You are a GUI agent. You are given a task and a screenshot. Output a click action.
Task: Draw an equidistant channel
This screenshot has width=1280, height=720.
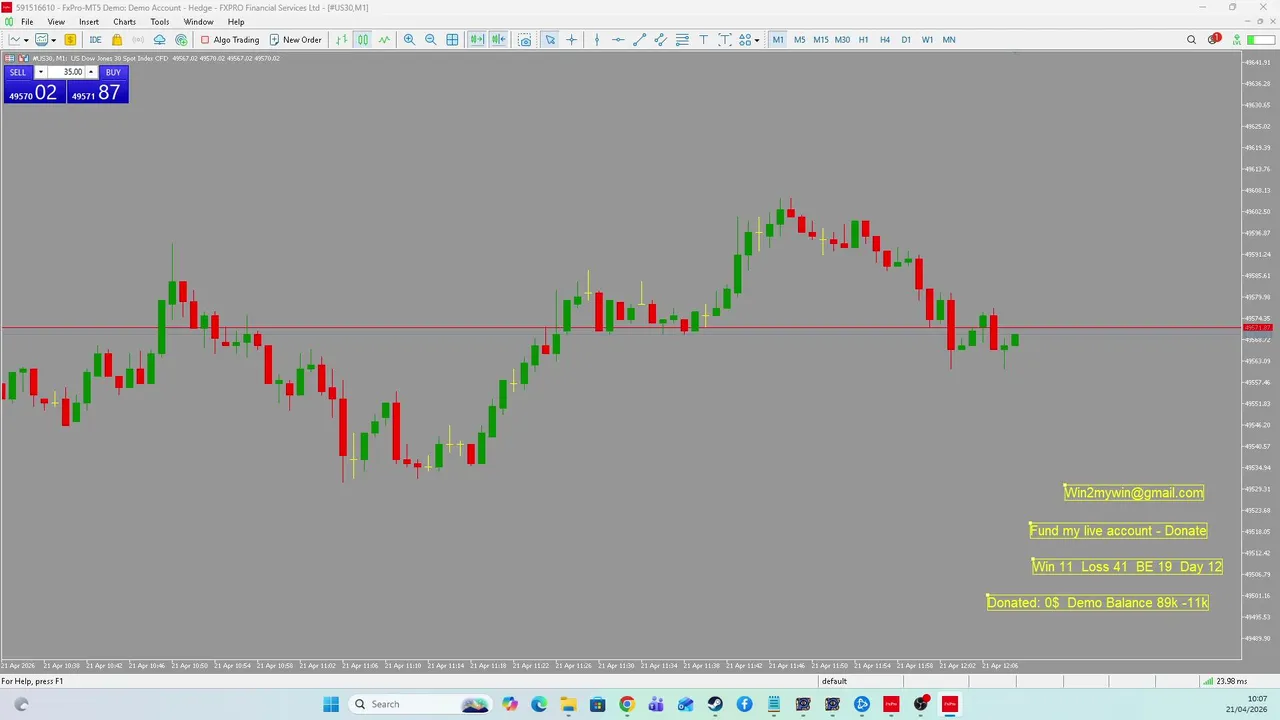660,40
